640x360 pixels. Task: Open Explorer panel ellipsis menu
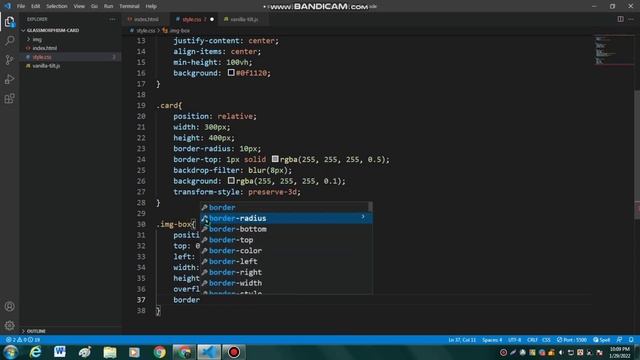click(x=112, y=19)
